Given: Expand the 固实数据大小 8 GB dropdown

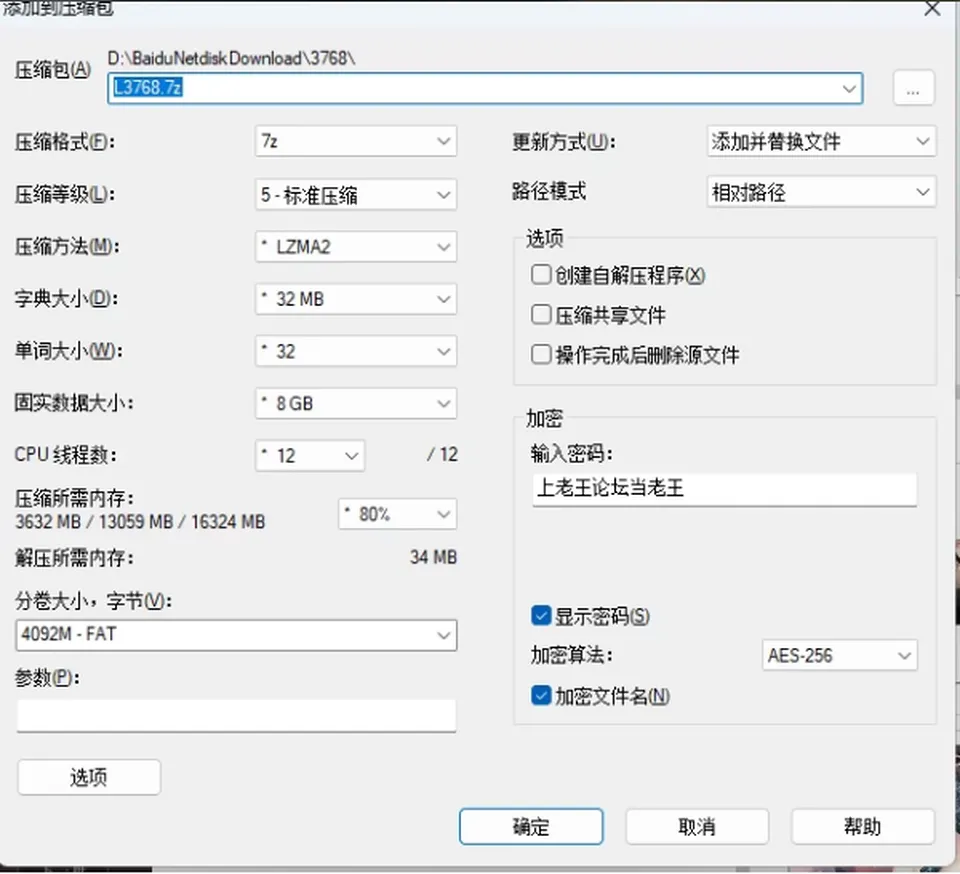Looking at the screenshot, I should pyautogui.click(x=356, y=403).
